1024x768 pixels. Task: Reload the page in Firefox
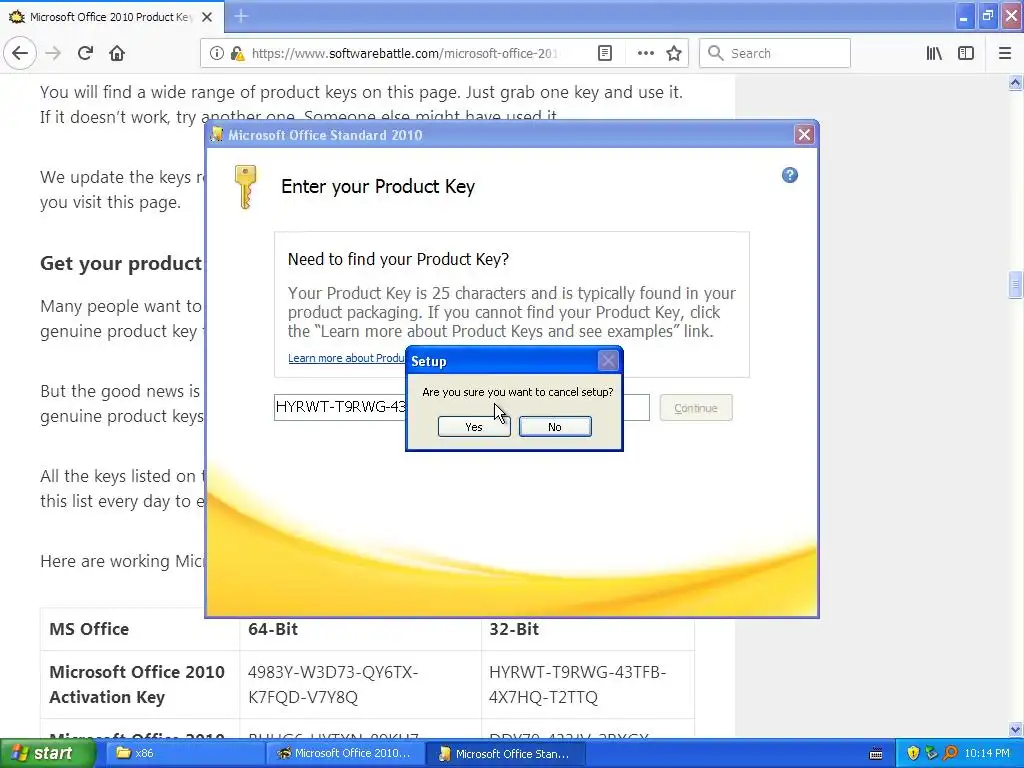[x=85, y=53]
